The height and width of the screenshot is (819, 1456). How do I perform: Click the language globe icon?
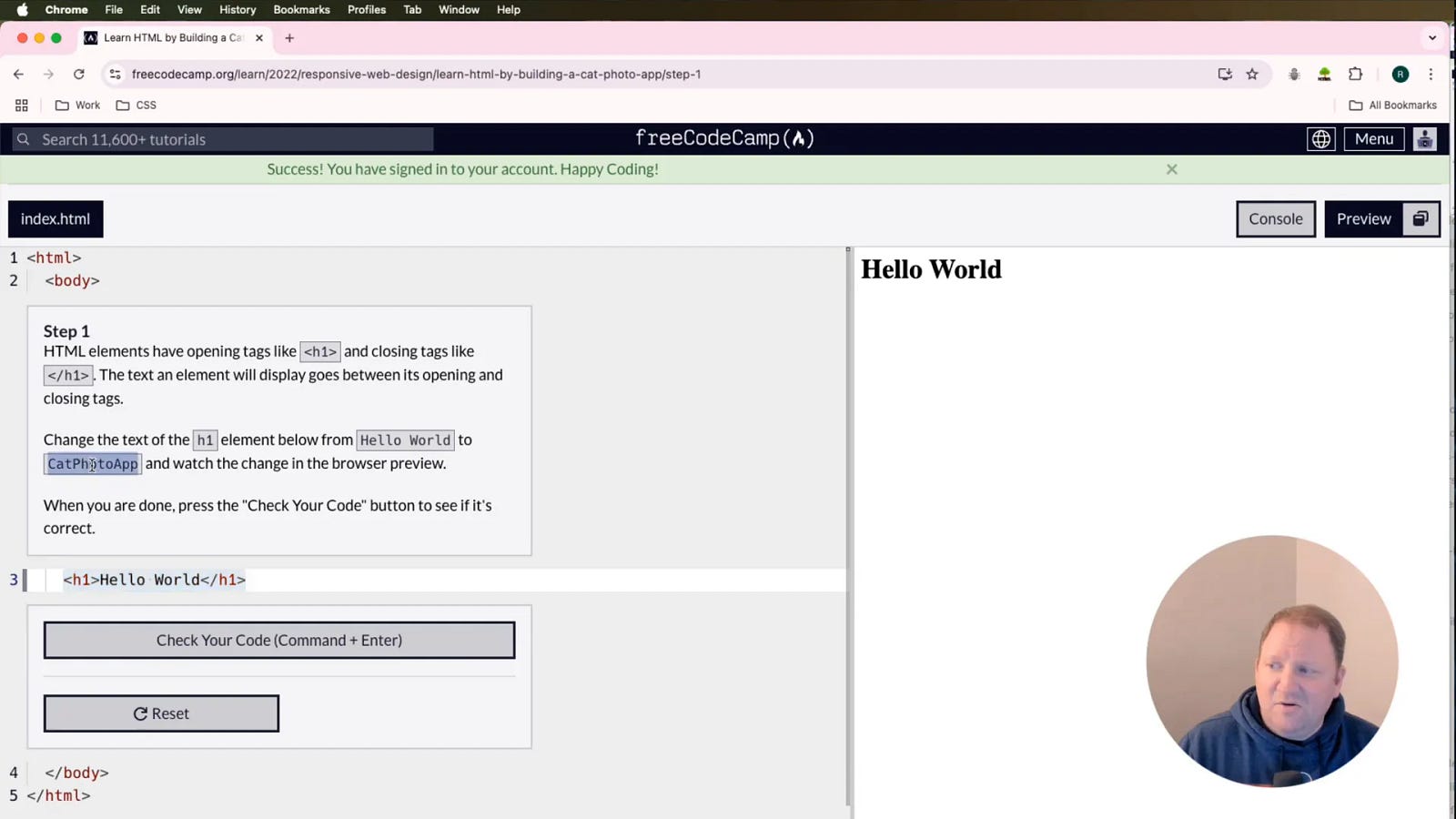point(1320,139)
